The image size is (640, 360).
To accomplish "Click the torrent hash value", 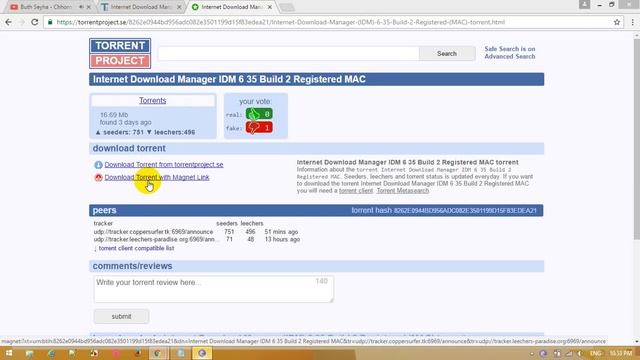I will 465,211.
